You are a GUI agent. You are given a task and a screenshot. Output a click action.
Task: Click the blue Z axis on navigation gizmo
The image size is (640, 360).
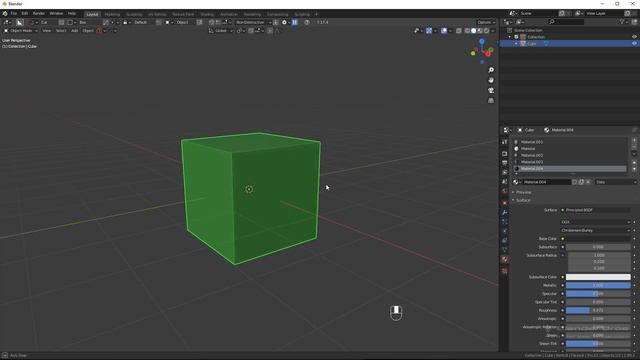[x=482, y=42]
